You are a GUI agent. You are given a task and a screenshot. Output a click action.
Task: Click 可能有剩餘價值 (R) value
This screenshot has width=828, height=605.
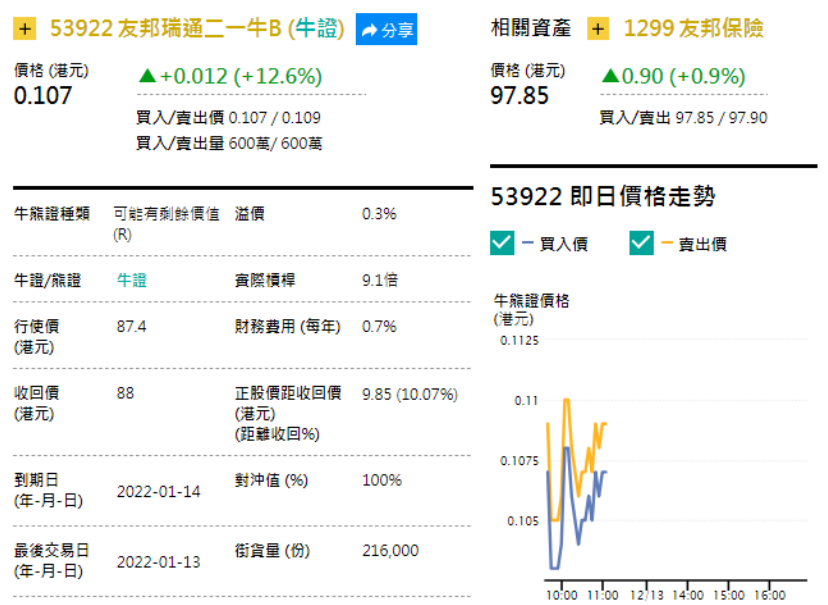[x=166, y=223]
